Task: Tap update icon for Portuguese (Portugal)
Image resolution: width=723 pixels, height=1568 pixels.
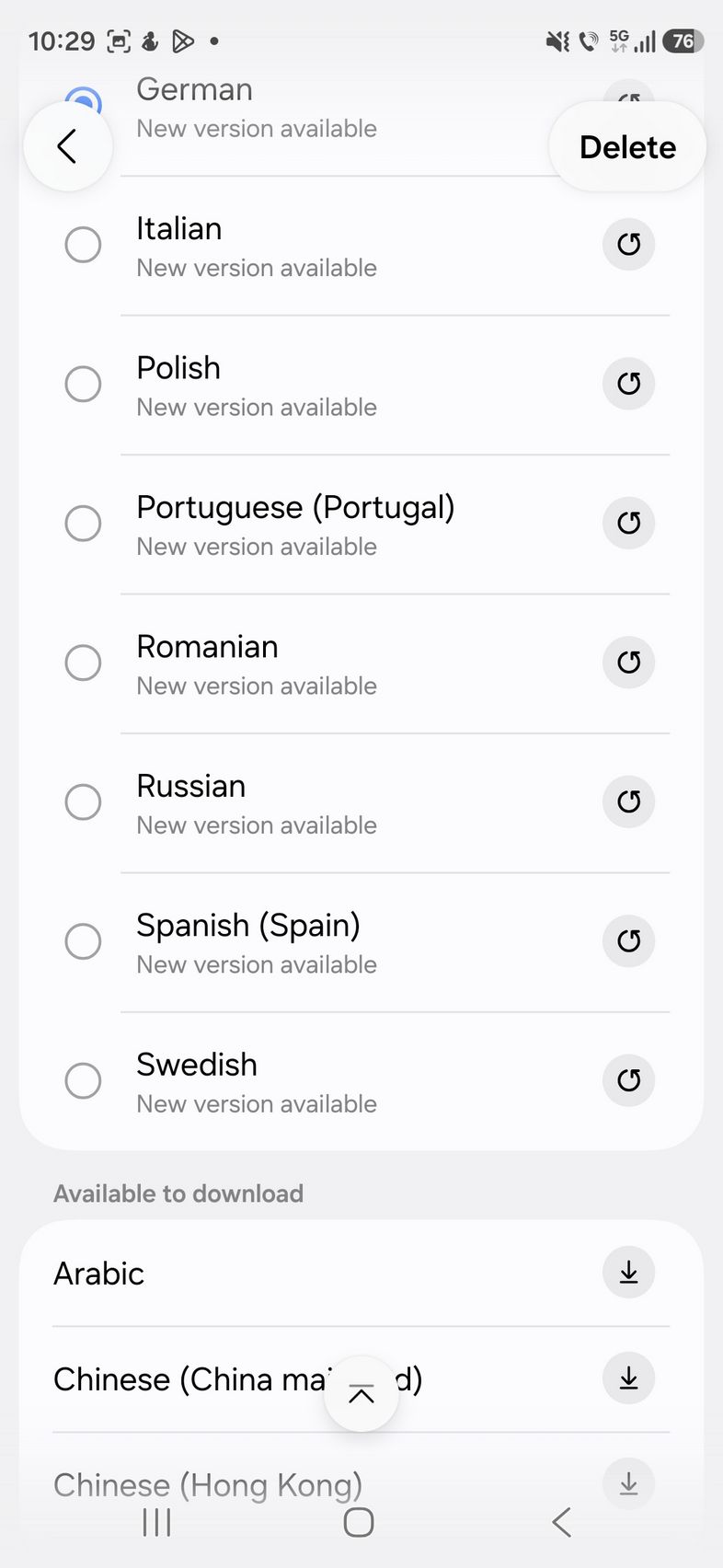Action: coord(628,523)
